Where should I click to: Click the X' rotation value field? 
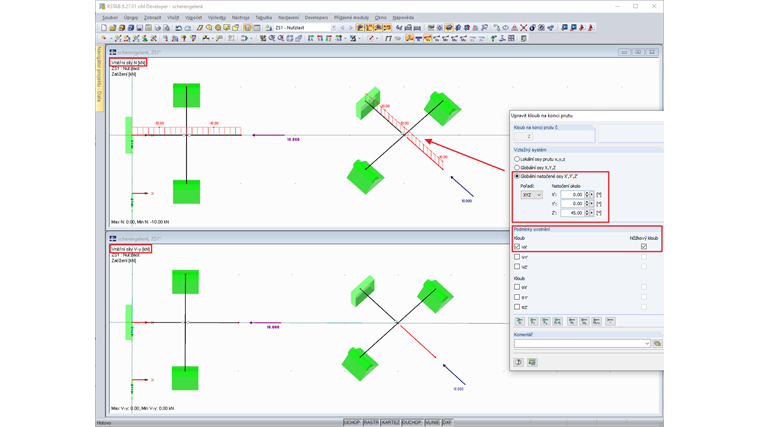572,194
